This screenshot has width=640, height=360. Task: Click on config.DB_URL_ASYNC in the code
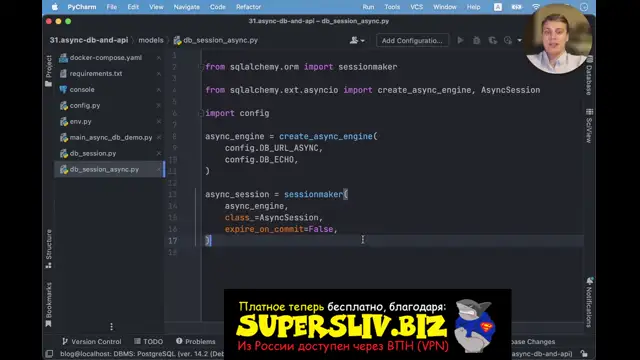pos(273,148)
